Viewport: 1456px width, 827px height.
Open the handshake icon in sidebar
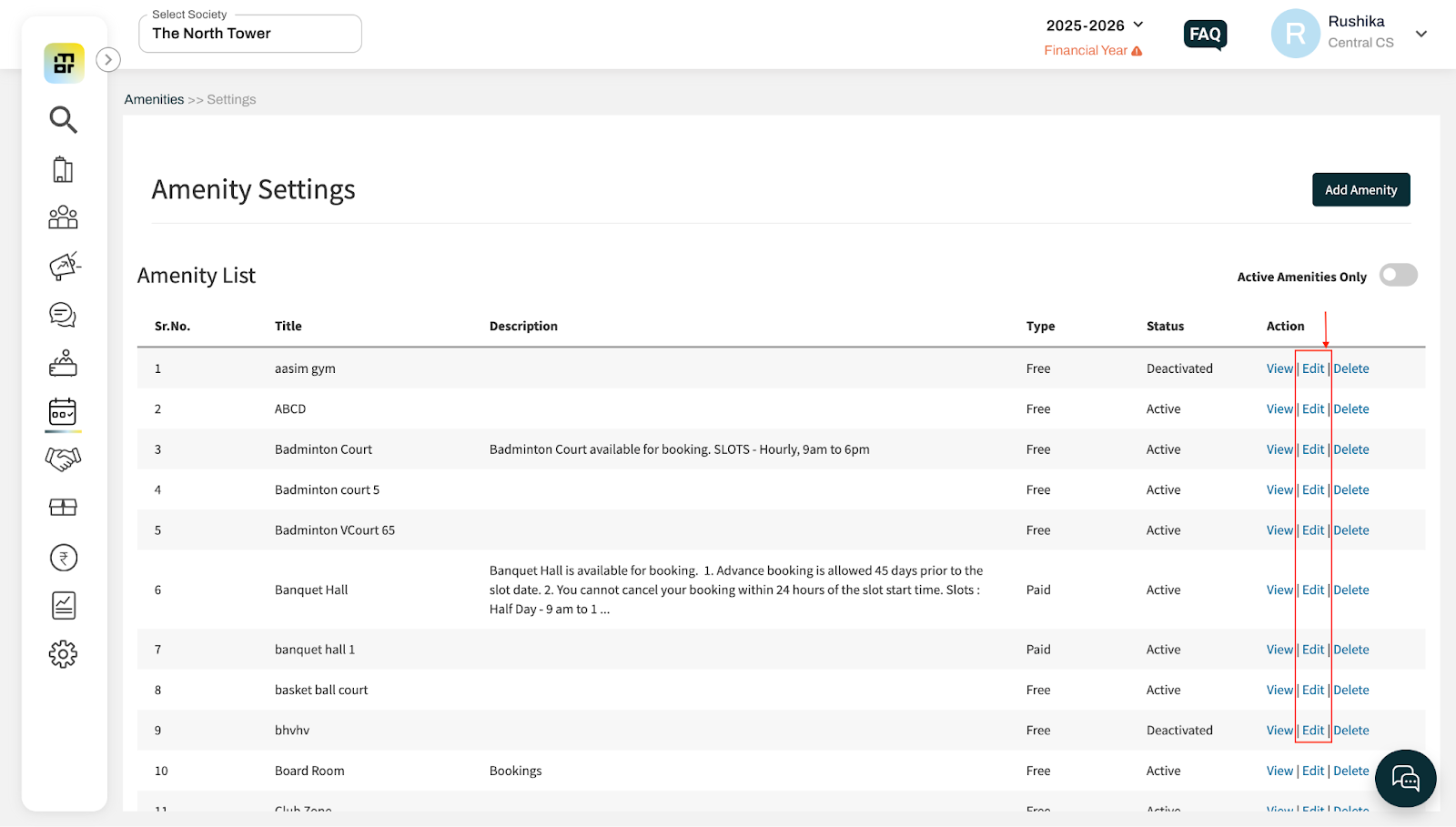click(x=63, y=459)
